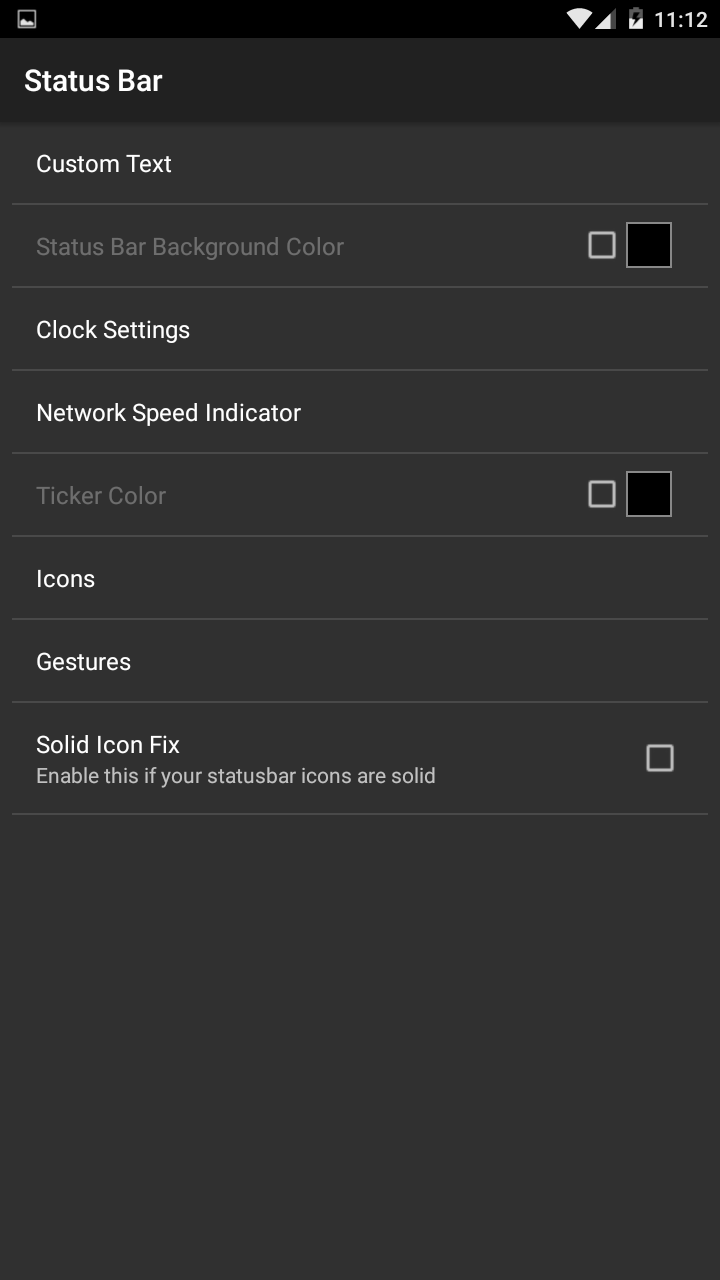Tap the battery charging icon
Screen dimensions: 720x1280
tap(635, 19)
